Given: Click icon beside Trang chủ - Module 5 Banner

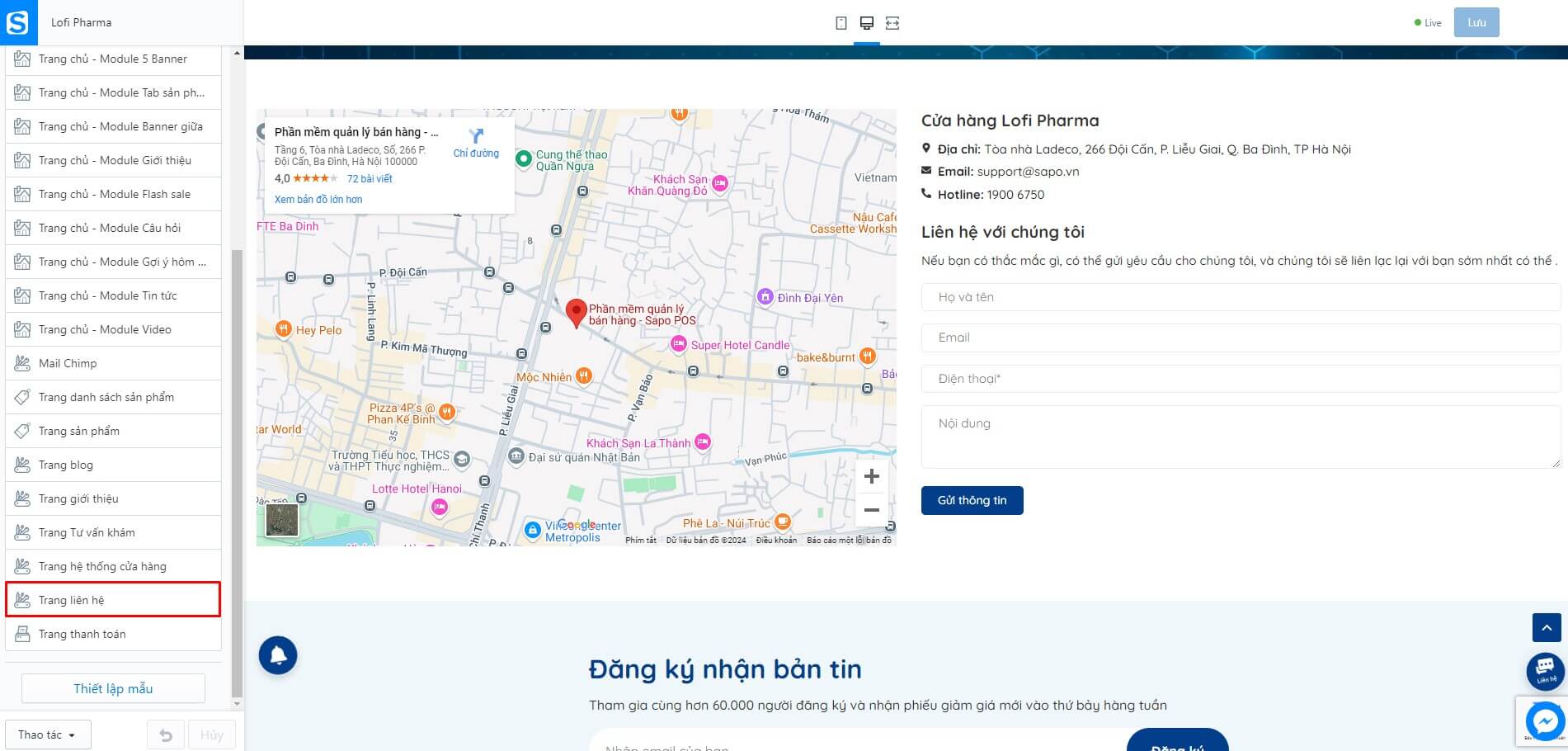Looking at the screenshot, I should (x=22, y=59).
